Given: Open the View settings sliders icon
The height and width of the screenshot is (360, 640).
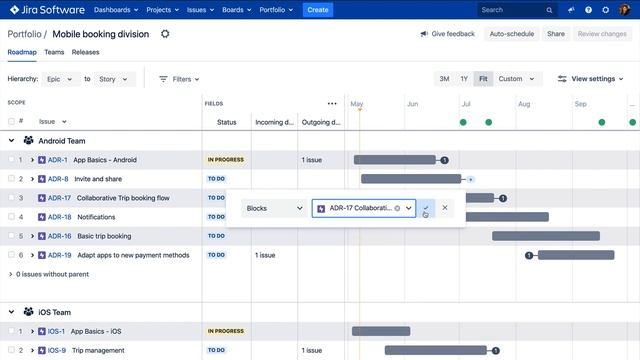Looking at the screenshot, I should (562, 79).
